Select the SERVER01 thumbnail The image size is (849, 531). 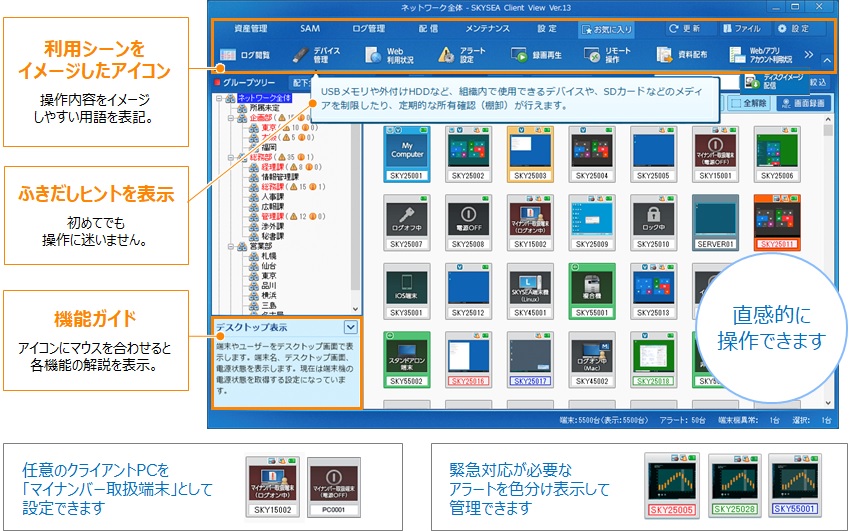(715, 222)
